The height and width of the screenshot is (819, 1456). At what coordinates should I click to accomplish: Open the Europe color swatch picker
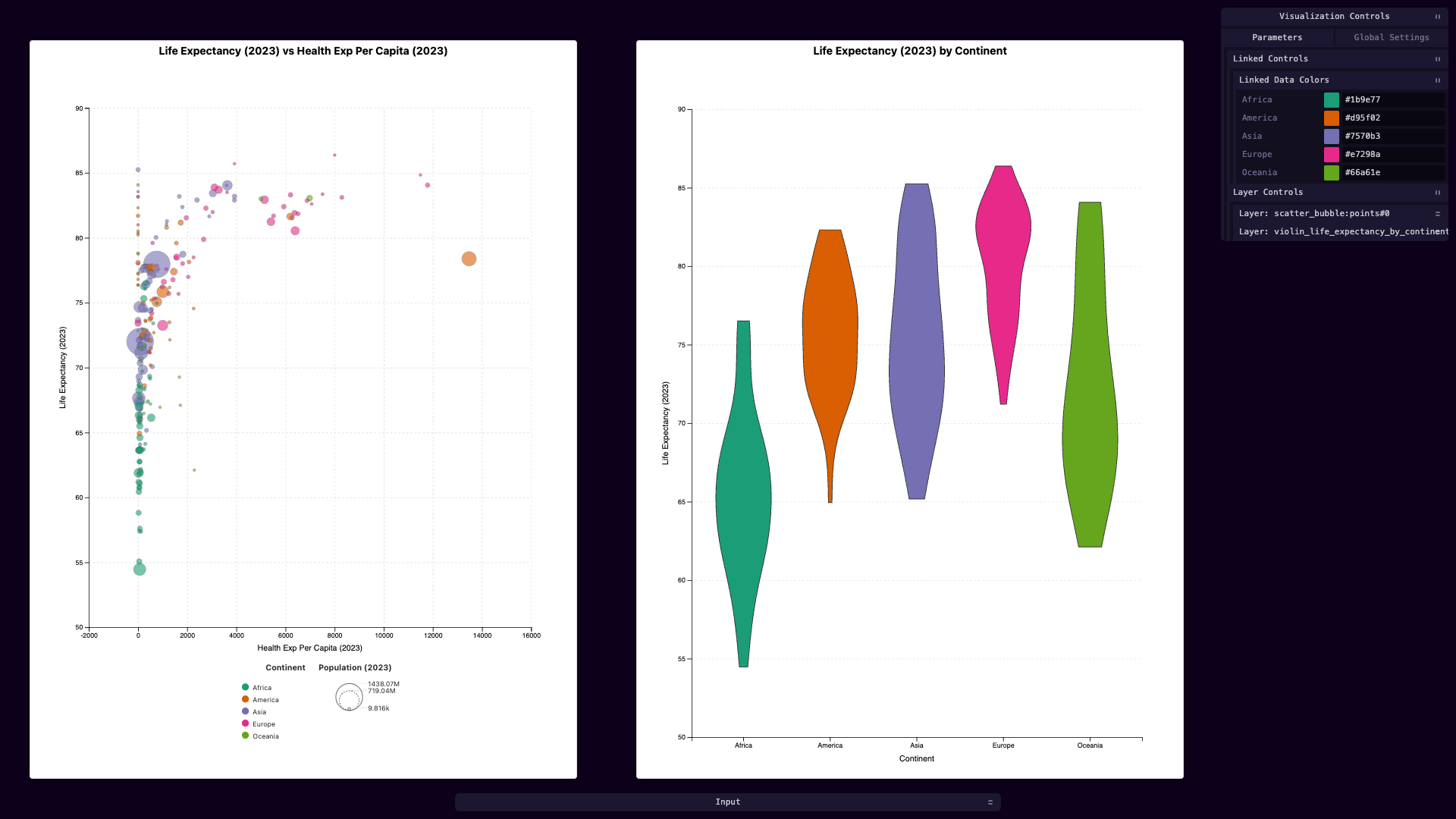point(1331,155)
